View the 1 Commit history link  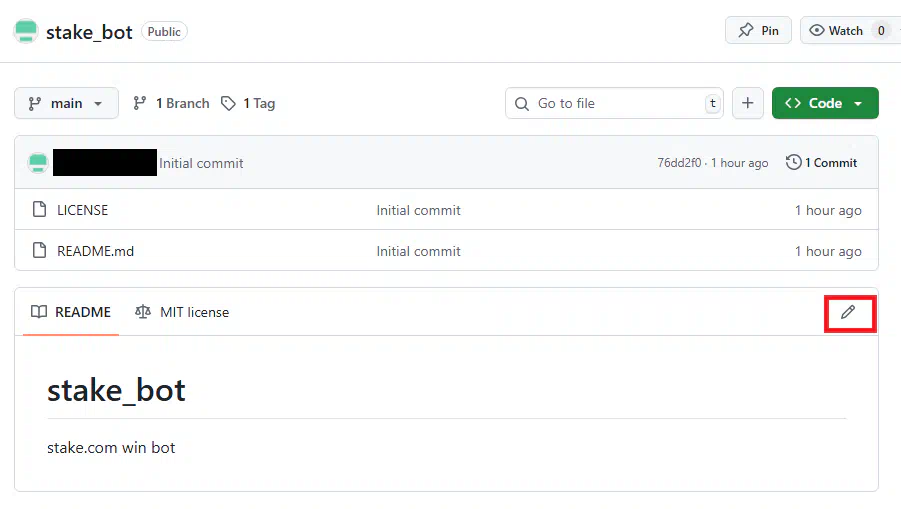pos(822,163)
